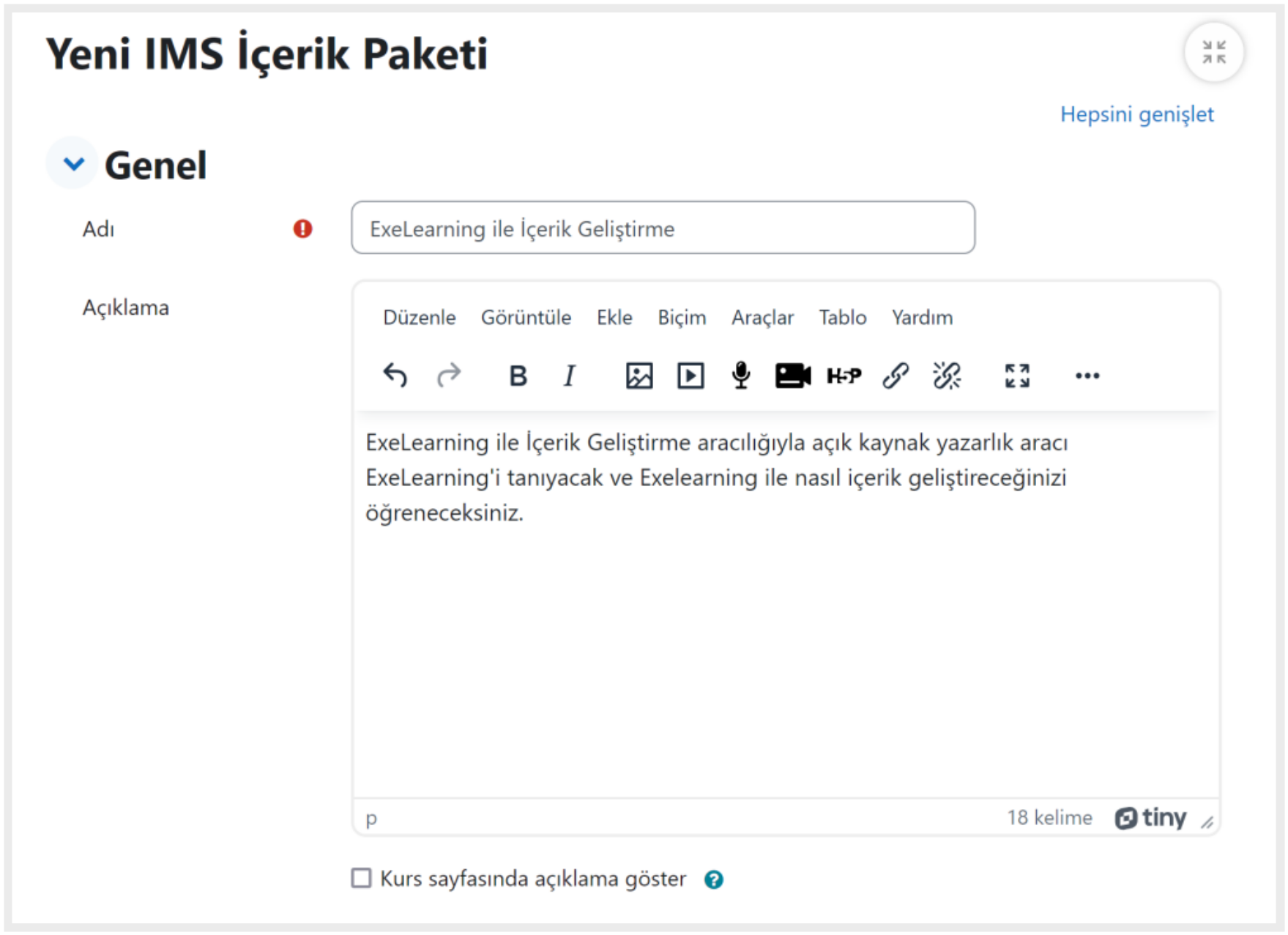Insert multimedia using the play-box icon
Image resolution: width=1288 pixels, height=935 pixels.
[x=690, y=376]
